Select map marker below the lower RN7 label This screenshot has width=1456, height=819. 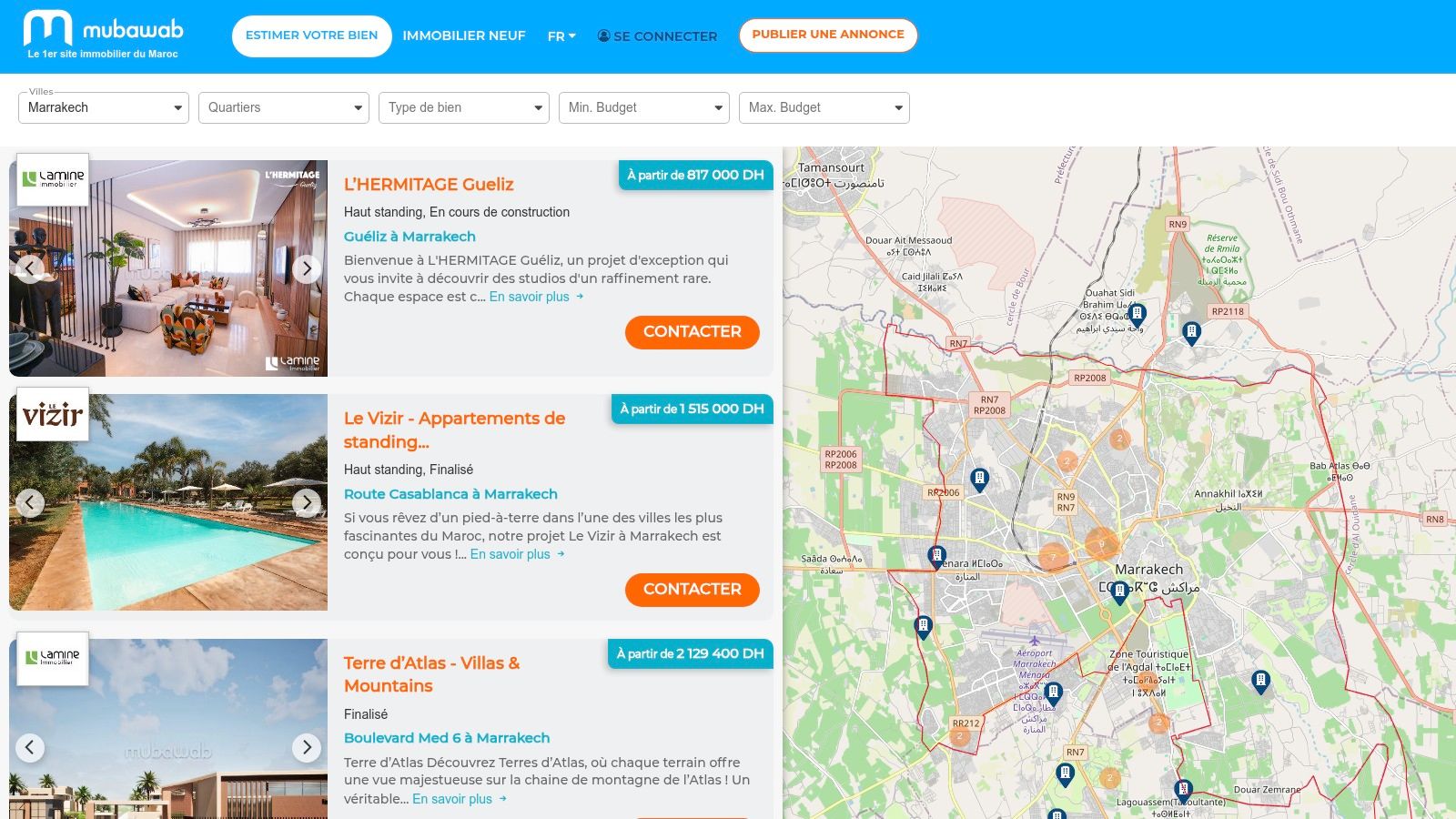(x=1066, y=775)
